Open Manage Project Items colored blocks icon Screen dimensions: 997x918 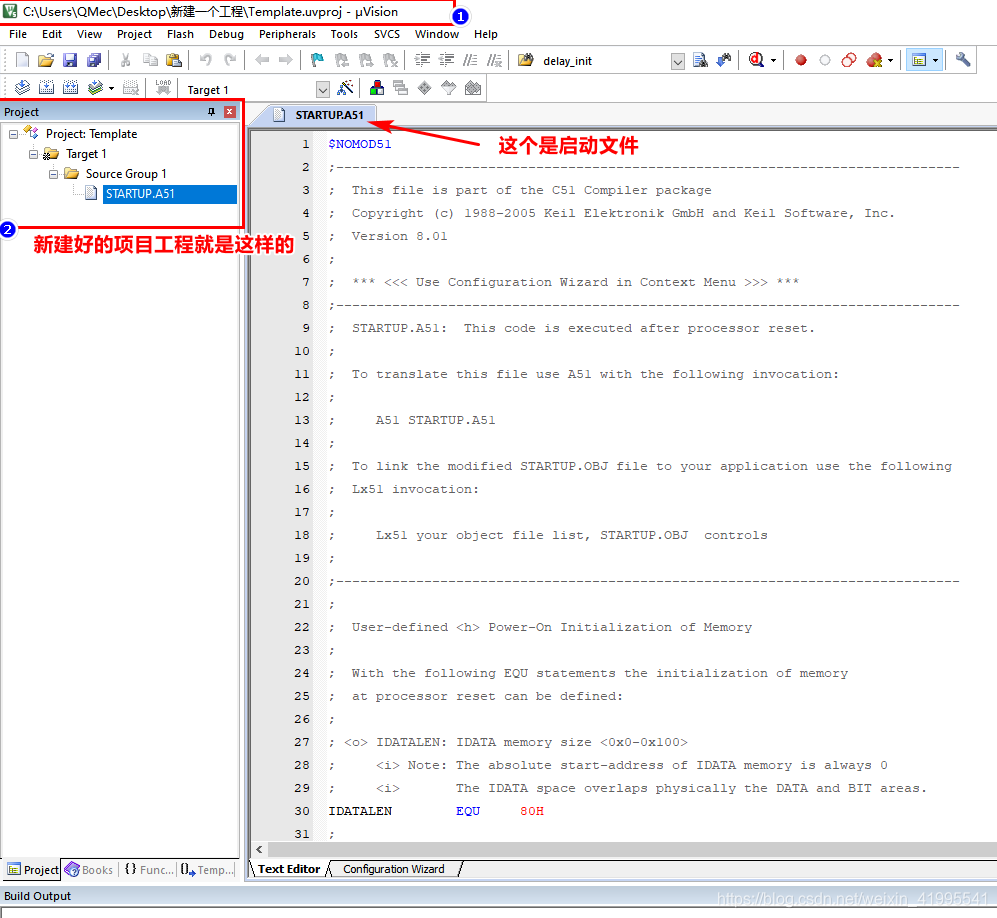tap(377, 88)
